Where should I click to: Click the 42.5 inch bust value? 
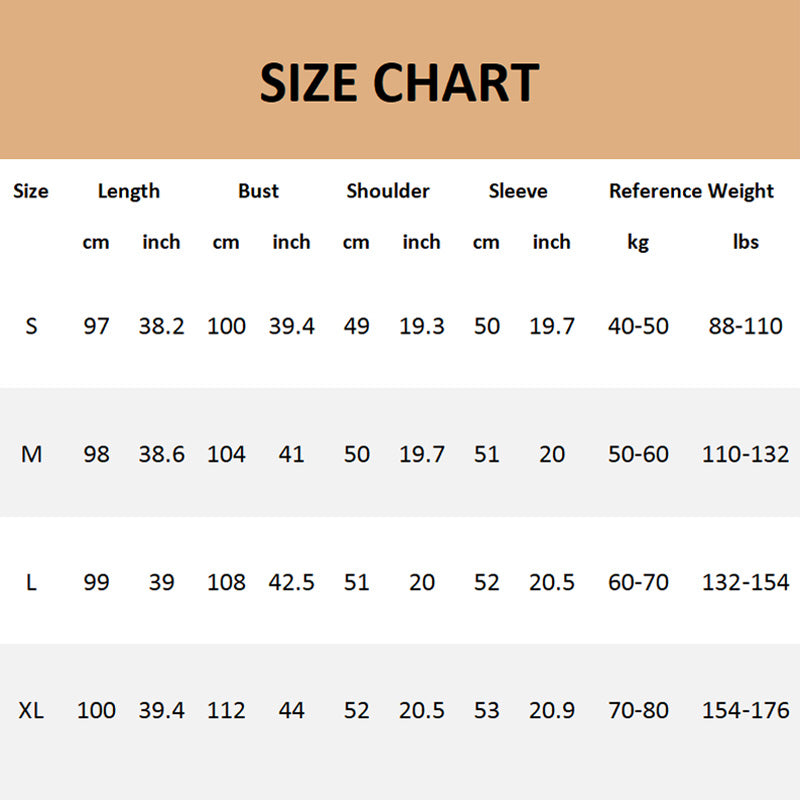(x=291, y=582)
